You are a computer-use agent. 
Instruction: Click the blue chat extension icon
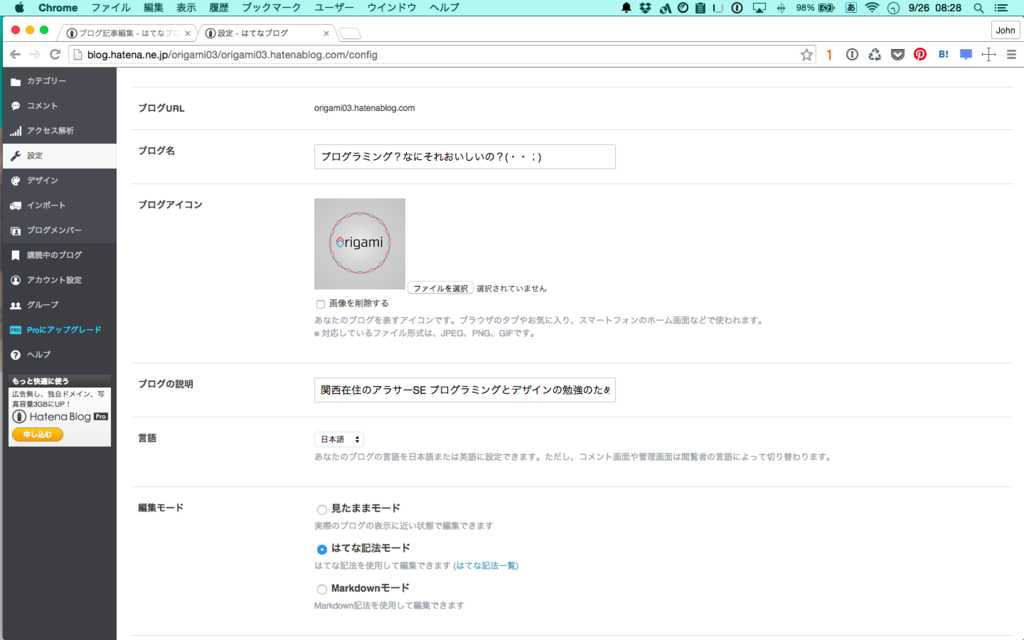point(966,55)
